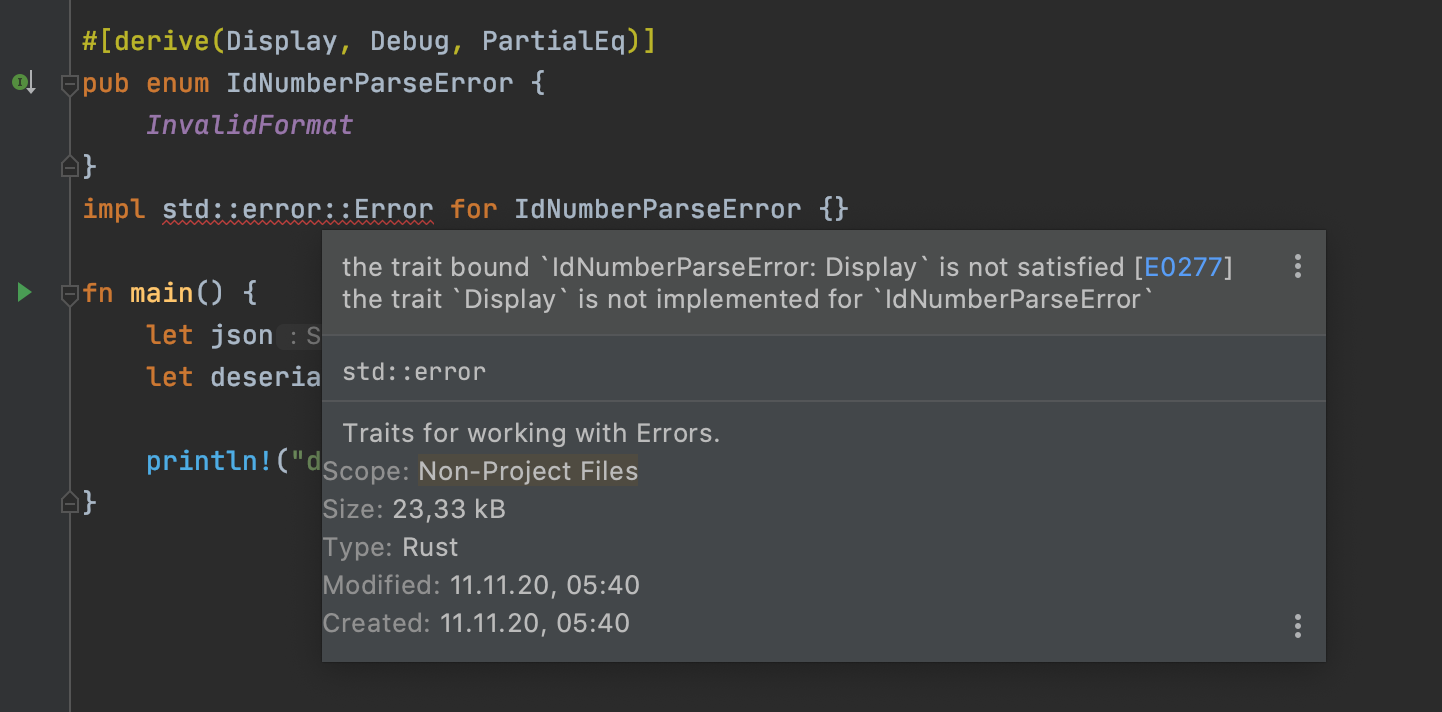
Task: Select the Non-Project Files scope label
Action: (528, 470)
